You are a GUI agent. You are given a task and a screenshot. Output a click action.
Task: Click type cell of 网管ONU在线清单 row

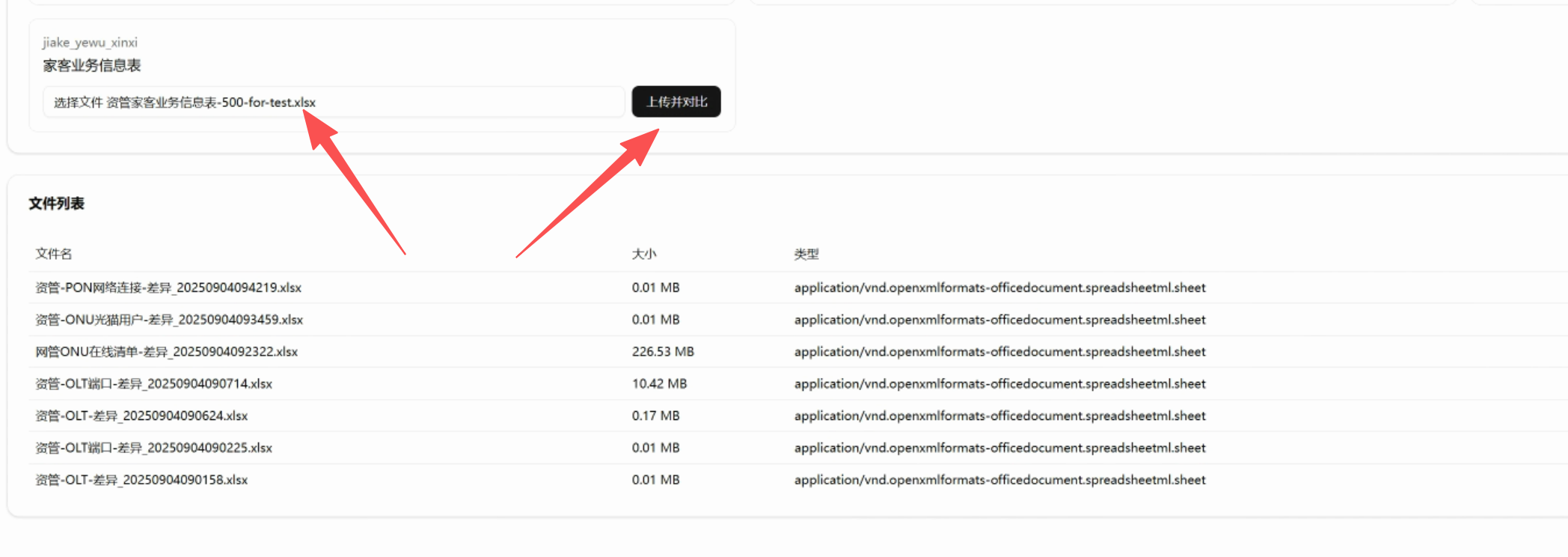[x=999, y=352]
